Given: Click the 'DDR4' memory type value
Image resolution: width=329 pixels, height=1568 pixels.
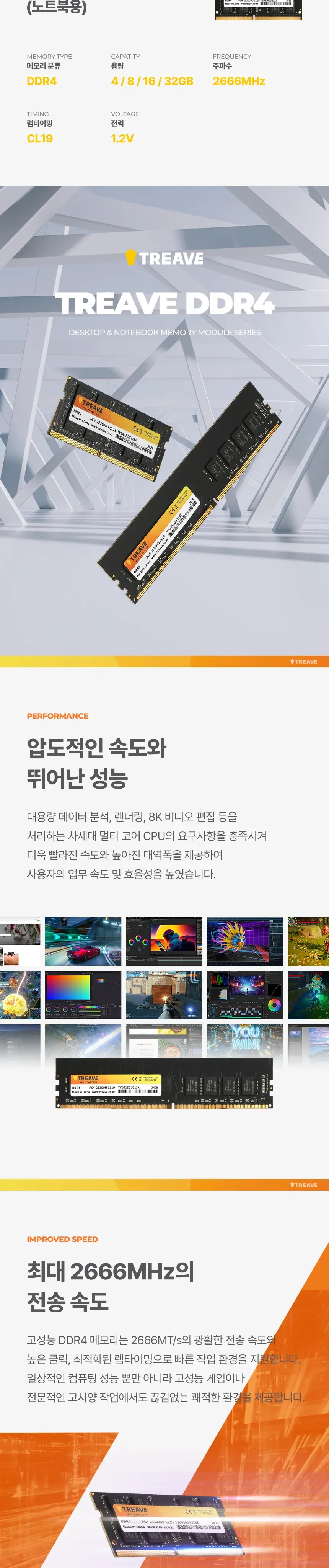Looking at the screenshot, I should click(41, 81).
